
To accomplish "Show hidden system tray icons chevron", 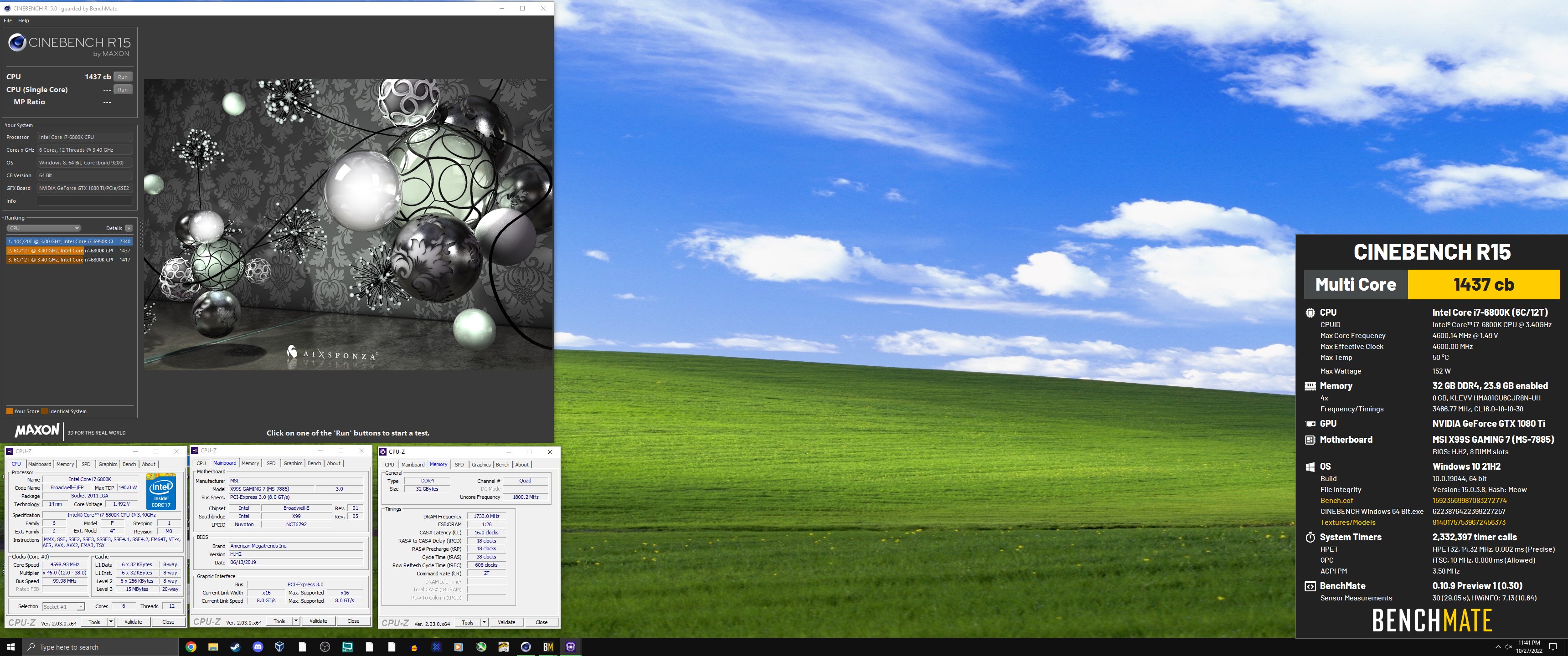I will 1497,647.
